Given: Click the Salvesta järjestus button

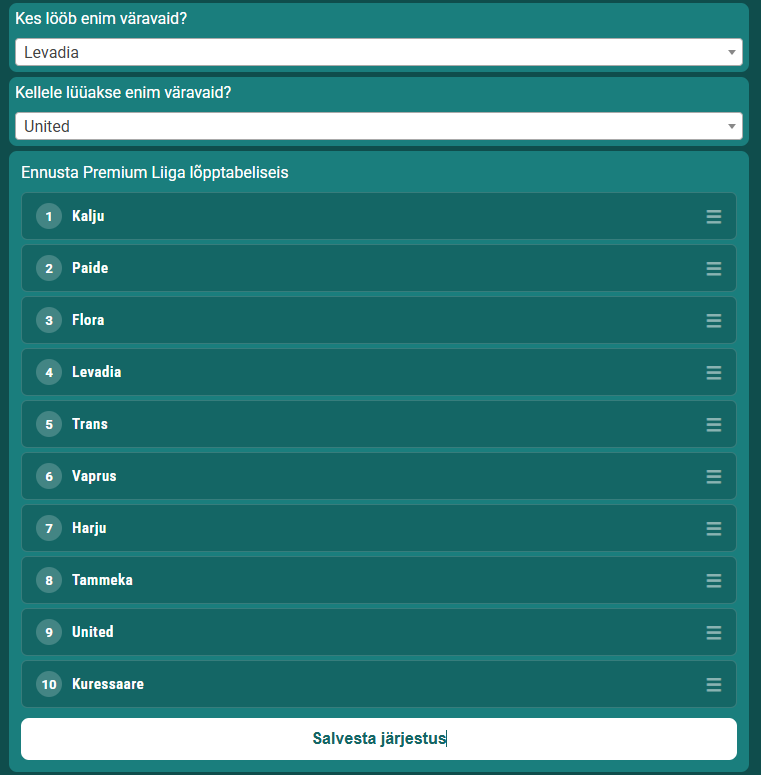Looking at the screenshot, I should click(x=379, y=739).
